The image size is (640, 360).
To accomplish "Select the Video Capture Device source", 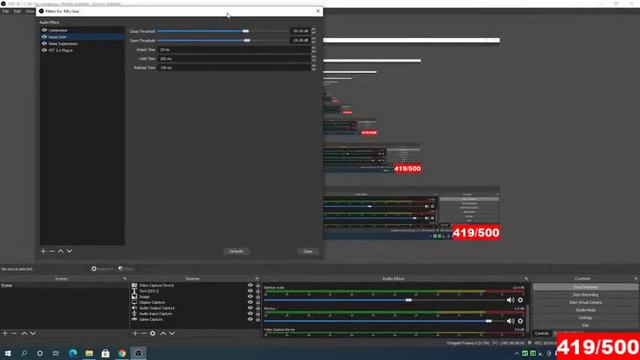I will pos(157,285).
